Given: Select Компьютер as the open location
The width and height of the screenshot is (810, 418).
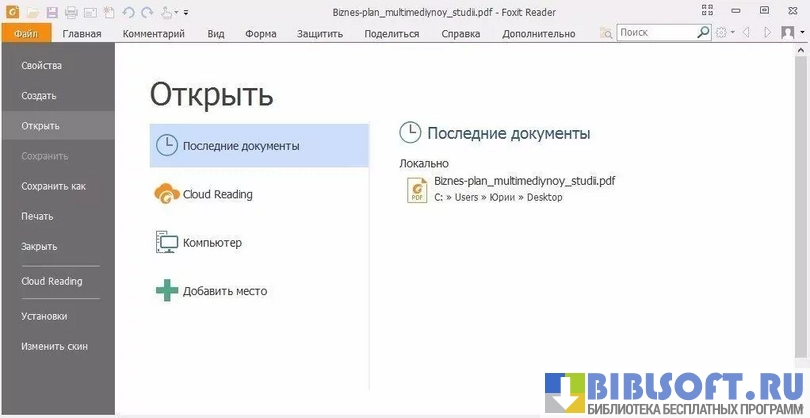Looking at the screenshot, I should coord(212,242).
